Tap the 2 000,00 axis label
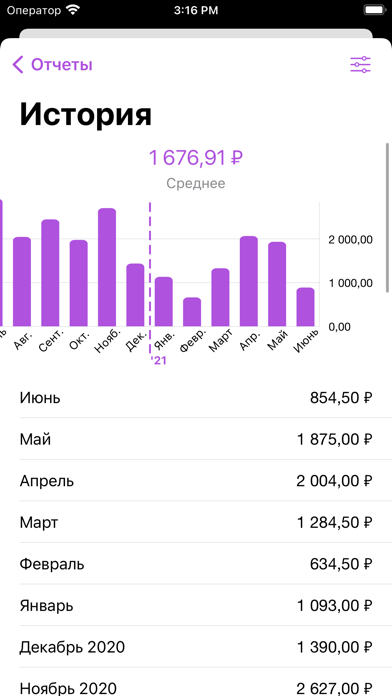The width and height of the screenshot is (392, 696). pyautogui.click(x=350, y=240)
